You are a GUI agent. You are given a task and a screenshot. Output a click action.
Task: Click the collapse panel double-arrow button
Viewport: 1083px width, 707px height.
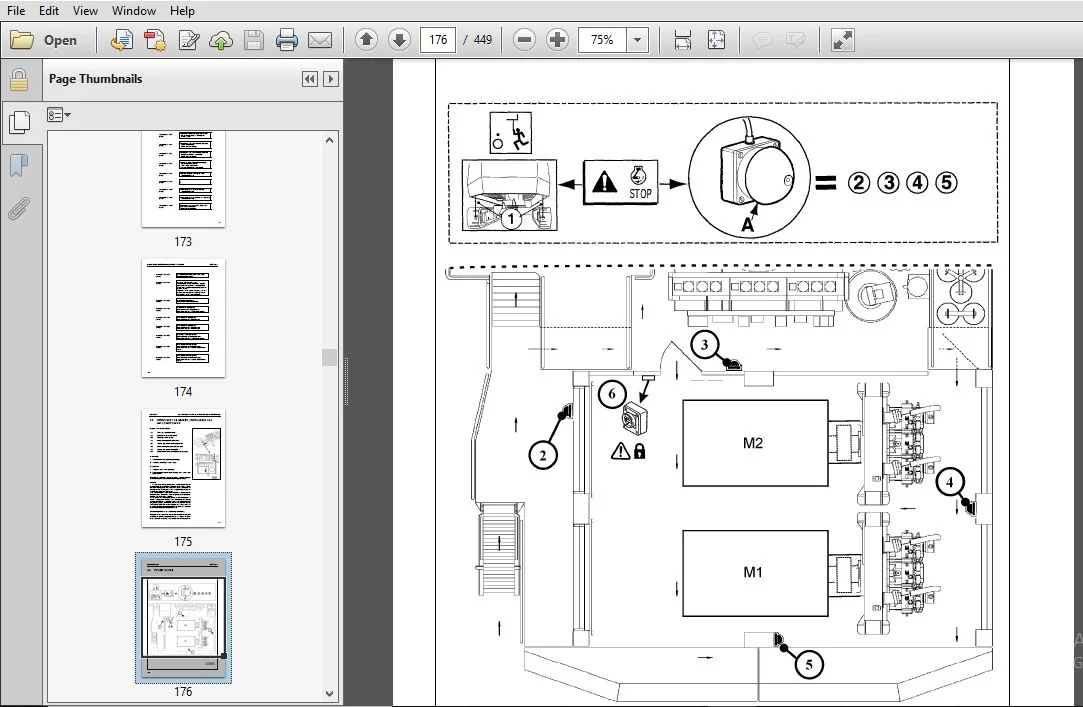[309, 79]
